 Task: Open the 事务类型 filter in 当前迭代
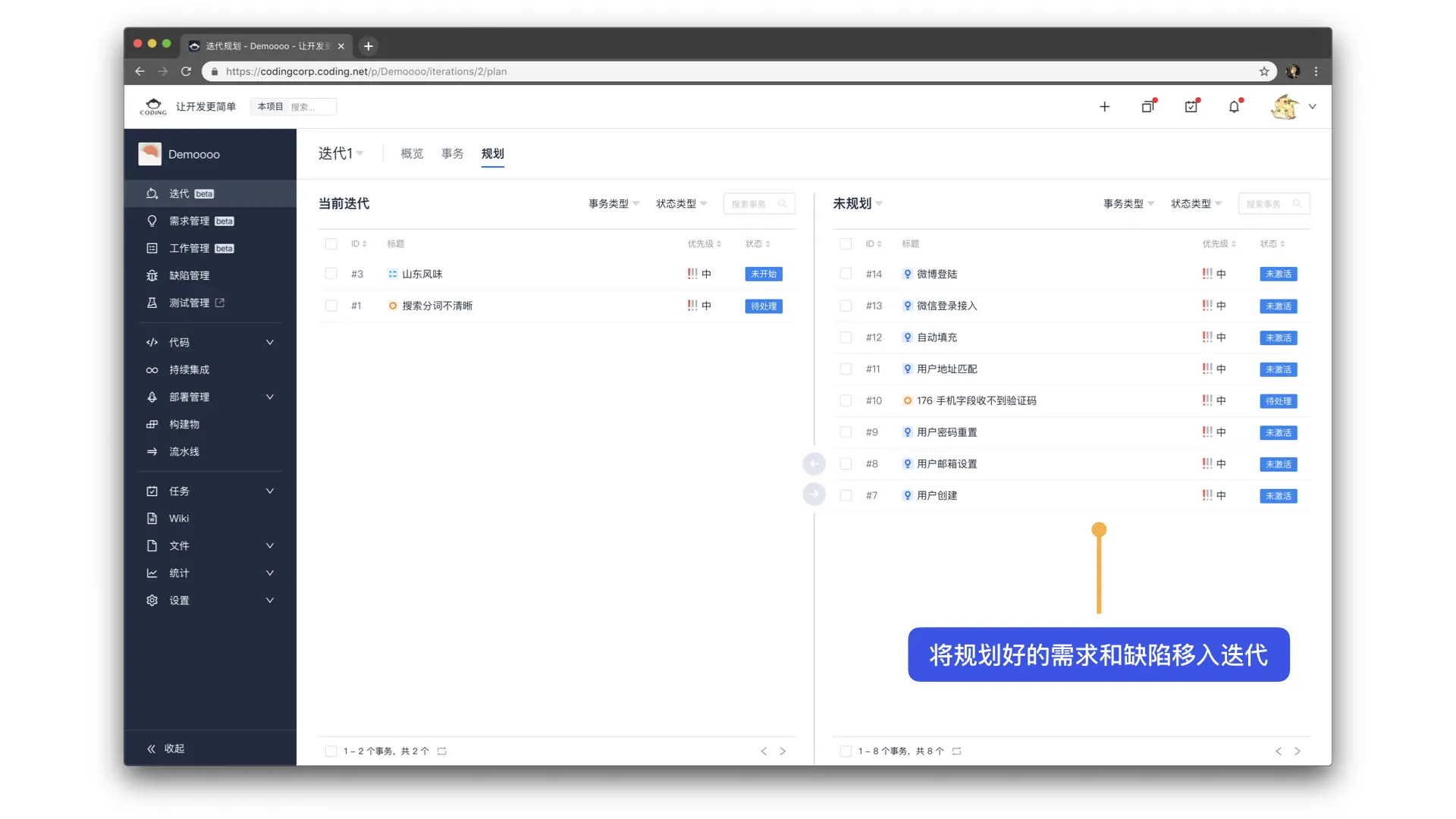tap(611, 203)
